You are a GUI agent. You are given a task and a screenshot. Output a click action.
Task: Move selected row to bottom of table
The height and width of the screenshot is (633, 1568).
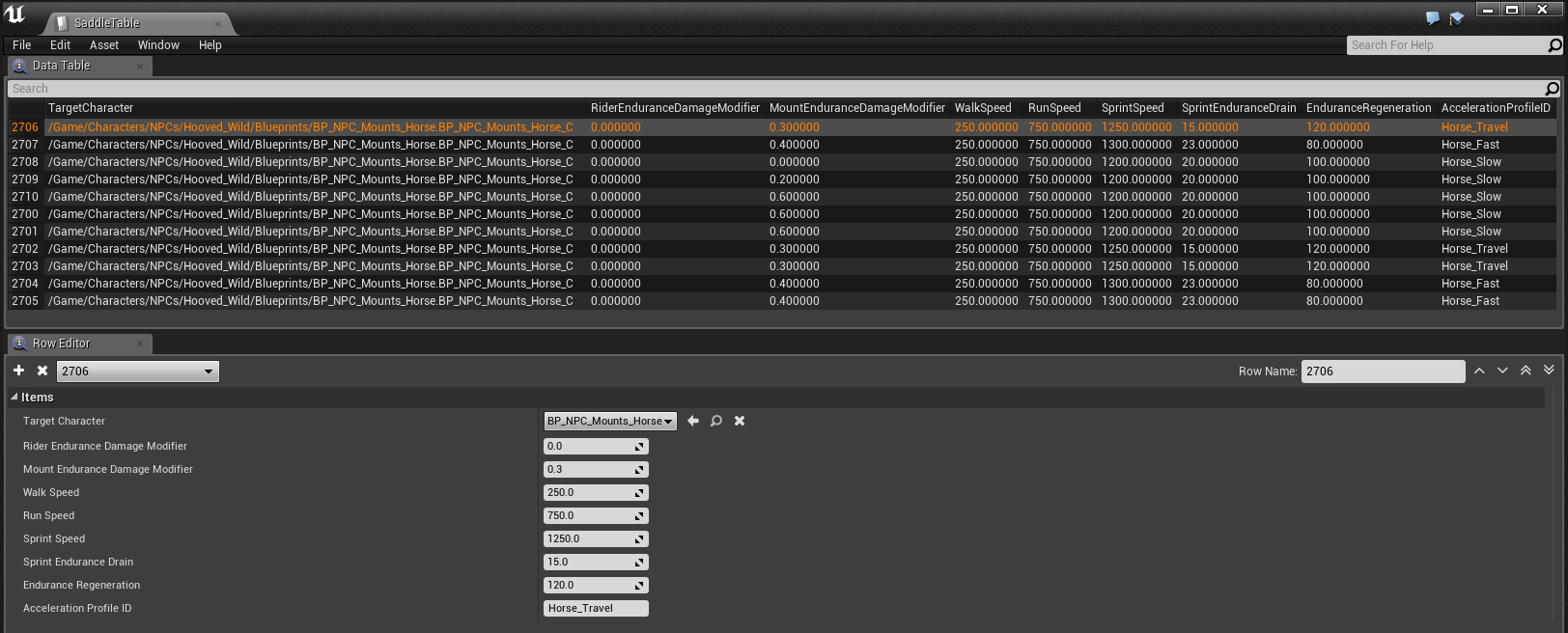pyautogui.click(x=1549, y=372)
